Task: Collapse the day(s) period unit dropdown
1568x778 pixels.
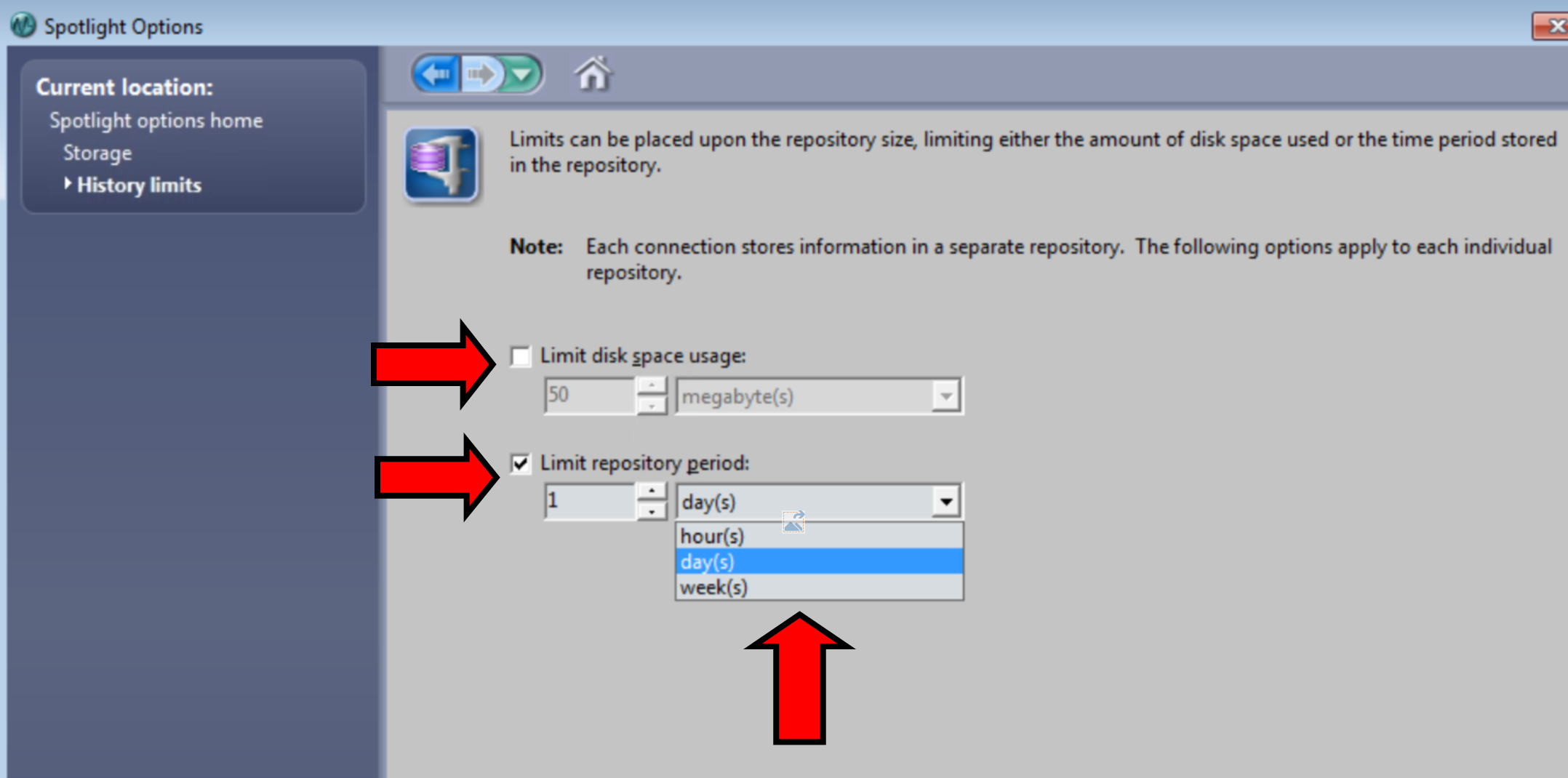Action: (x=946, y=502)
